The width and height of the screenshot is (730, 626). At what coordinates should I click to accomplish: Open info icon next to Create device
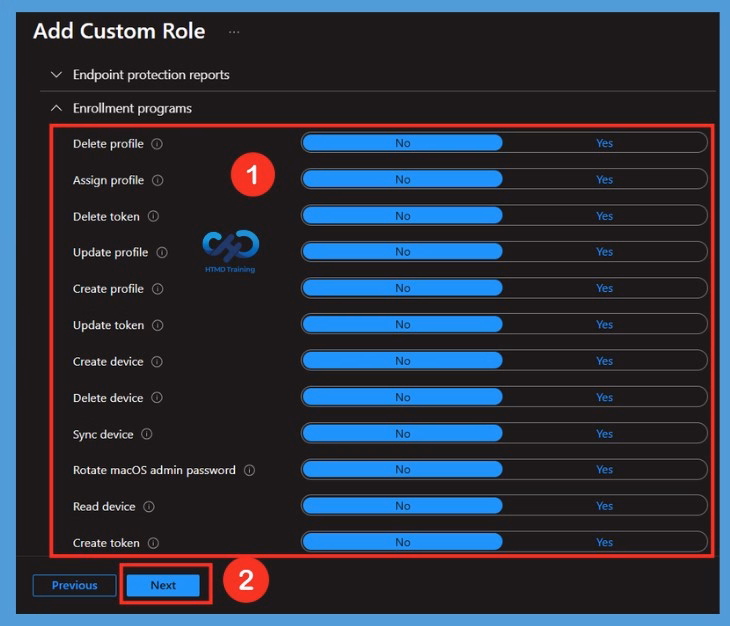(157, 362)
